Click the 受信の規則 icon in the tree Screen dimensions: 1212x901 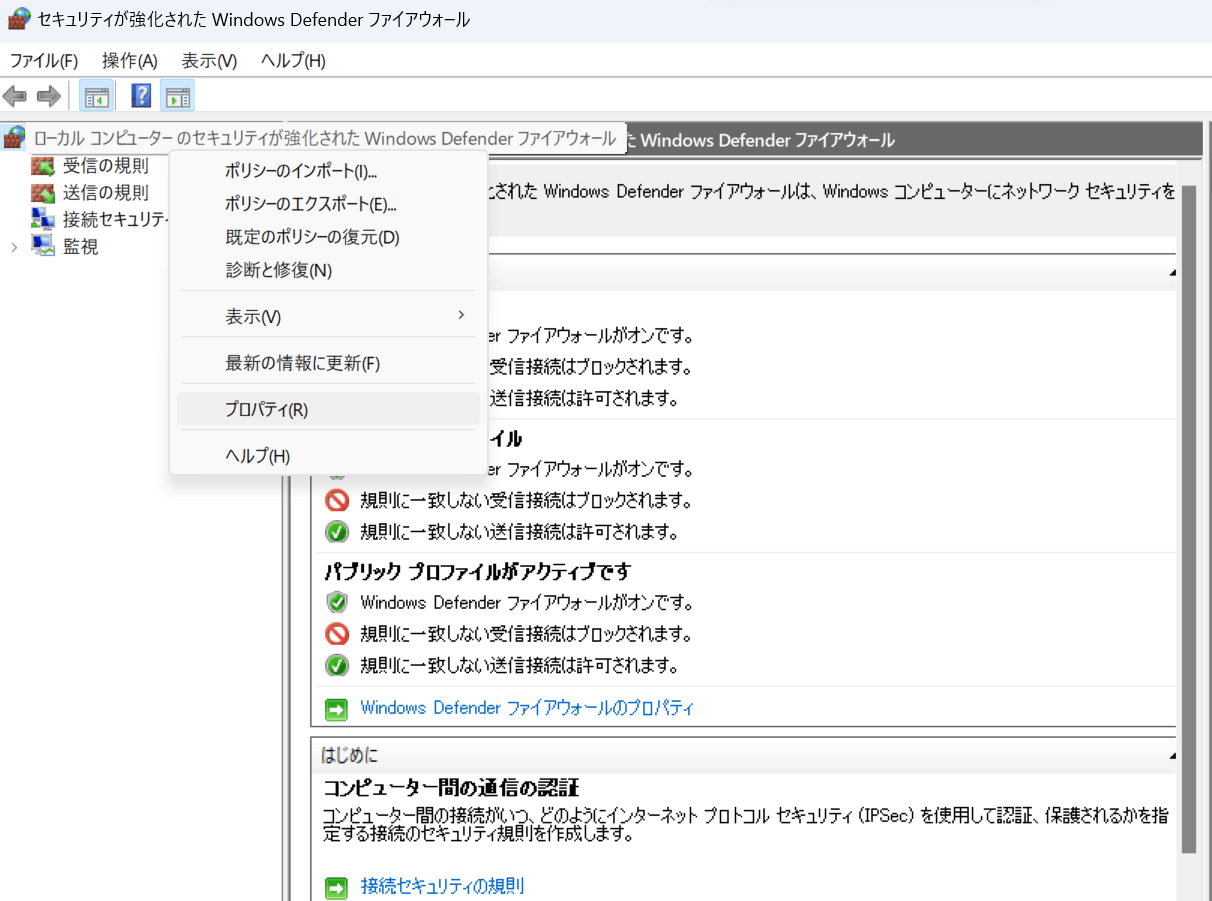pyautogui.click(x=43, y=166)
